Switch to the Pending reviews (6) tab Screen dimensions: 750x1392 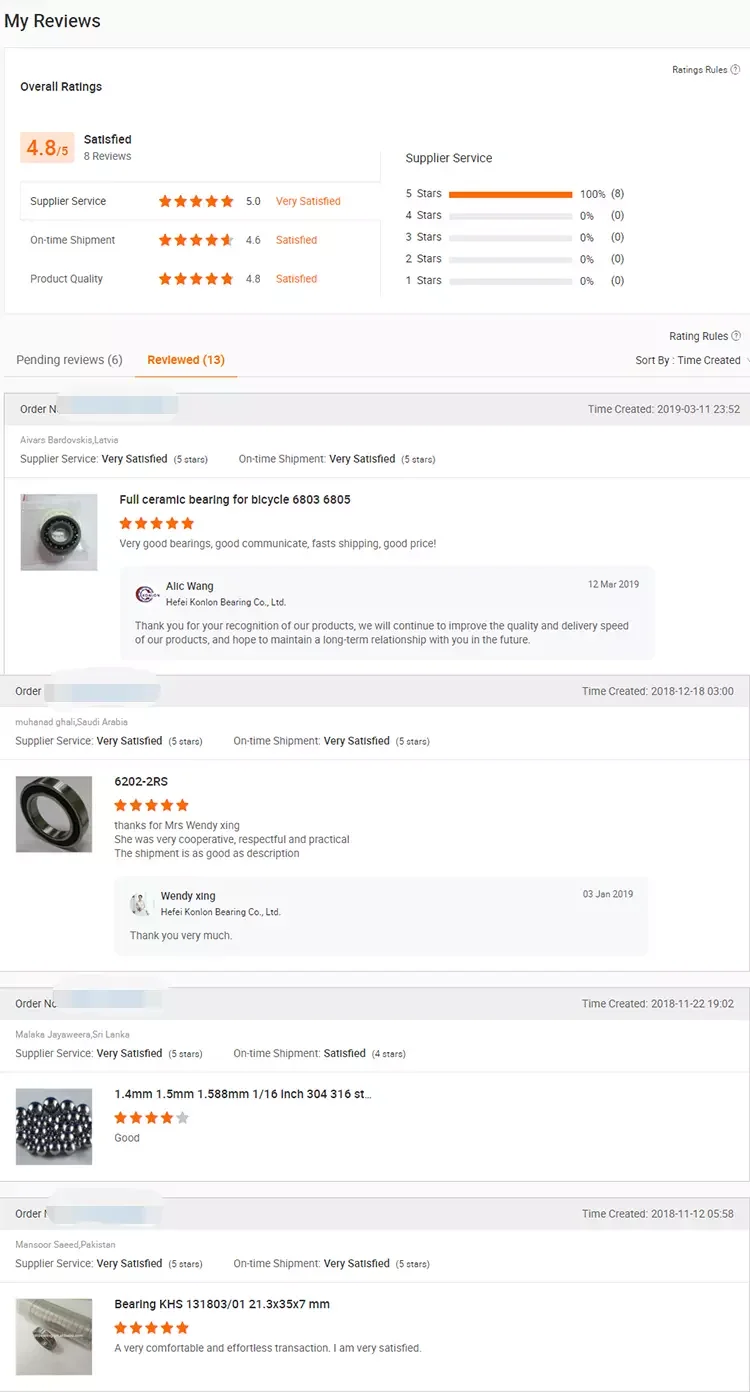69,360
